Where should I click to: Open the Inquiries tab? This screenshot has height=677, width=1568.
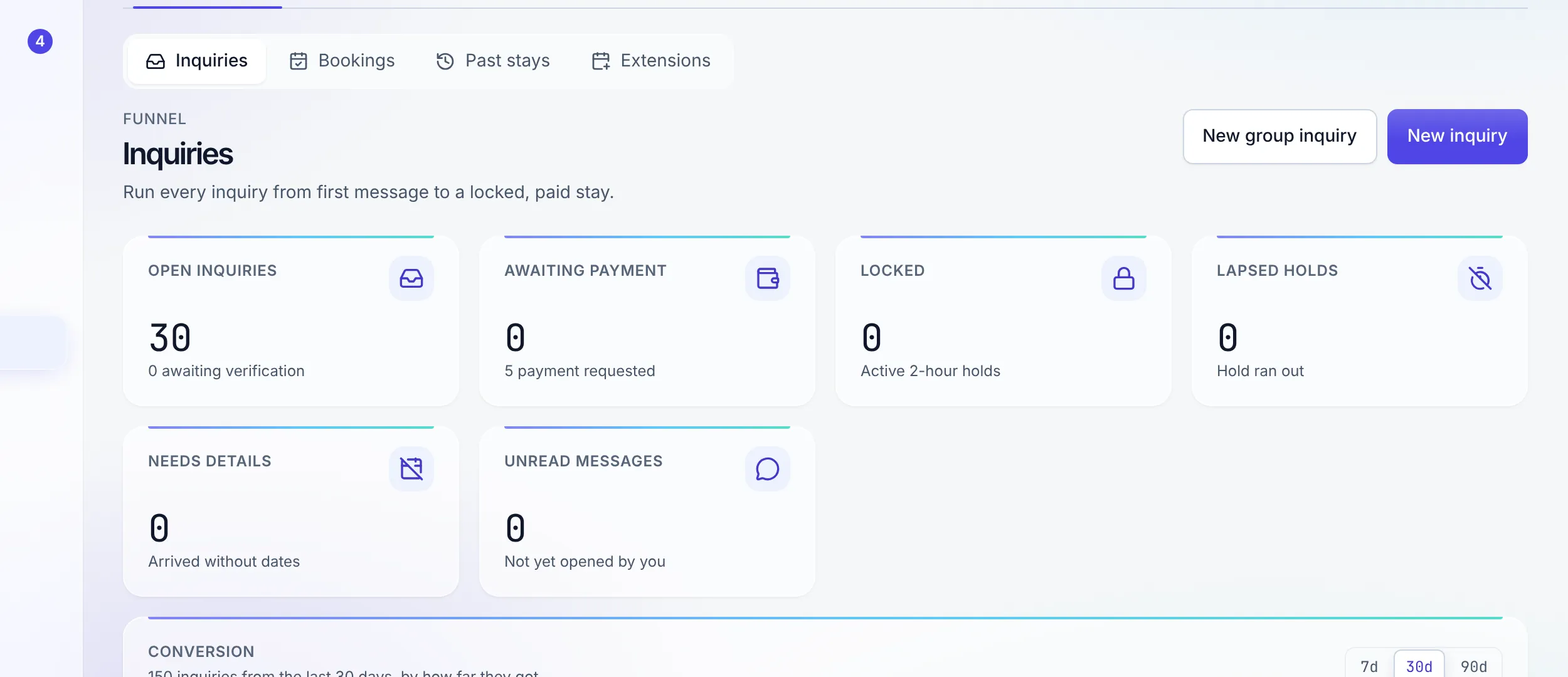196,61
